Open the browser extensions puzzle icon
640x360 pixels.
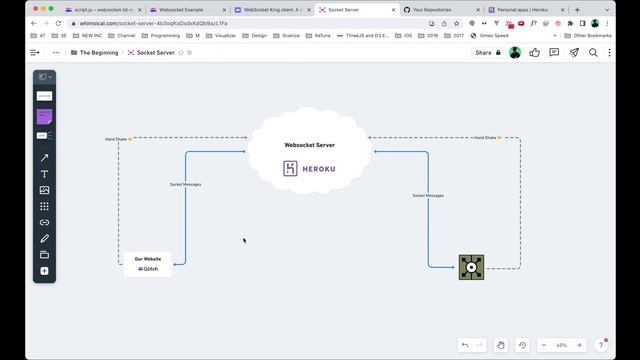click(570, 24)
